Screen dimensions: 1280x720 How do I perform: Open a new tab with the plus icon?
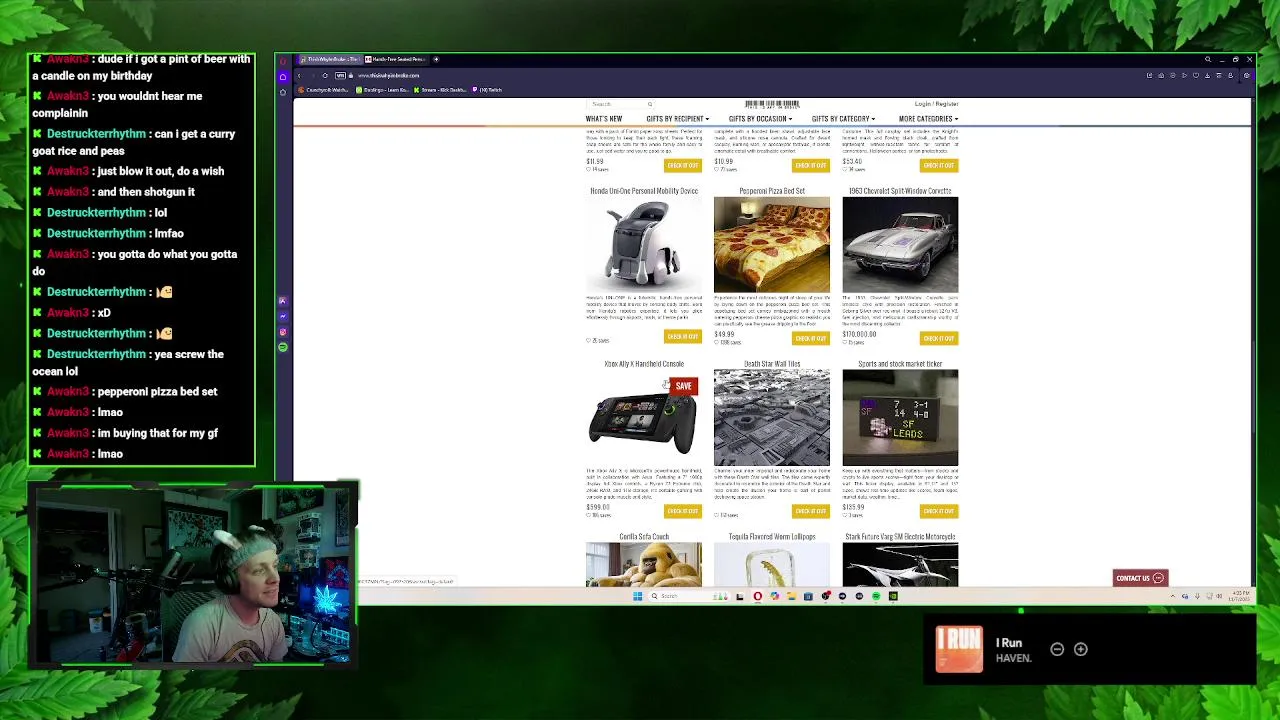[436, 59]
